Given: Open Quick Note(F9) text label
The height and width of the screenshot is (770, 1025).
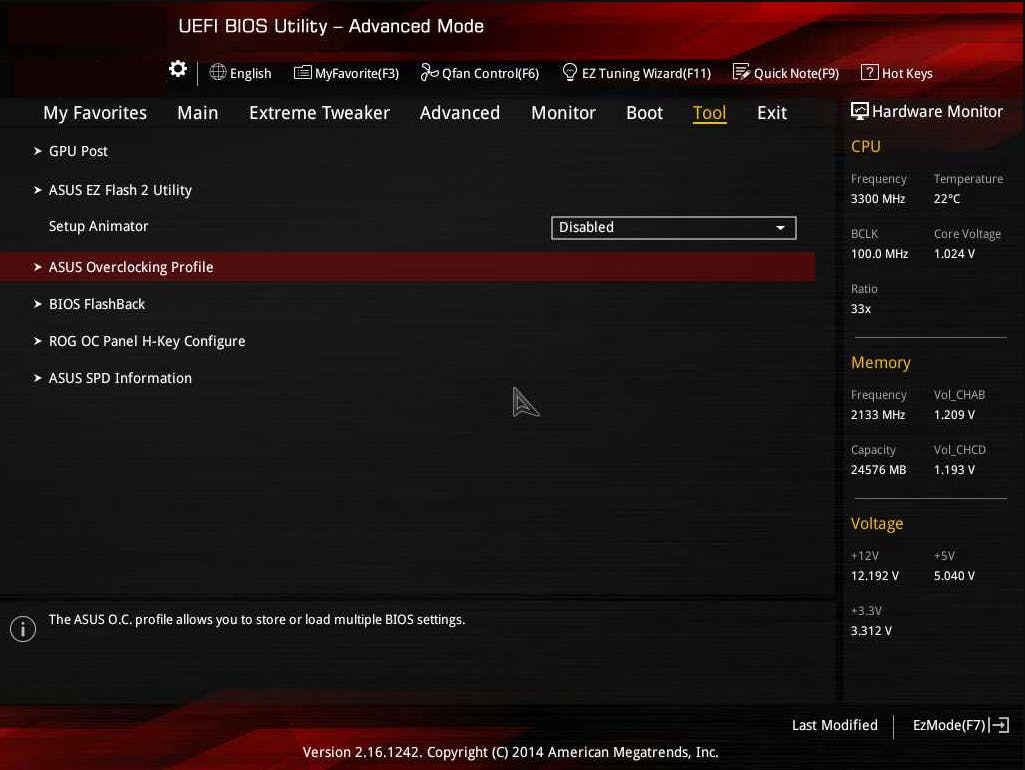Looking at the screenshot, I should [x=796, y=73].
